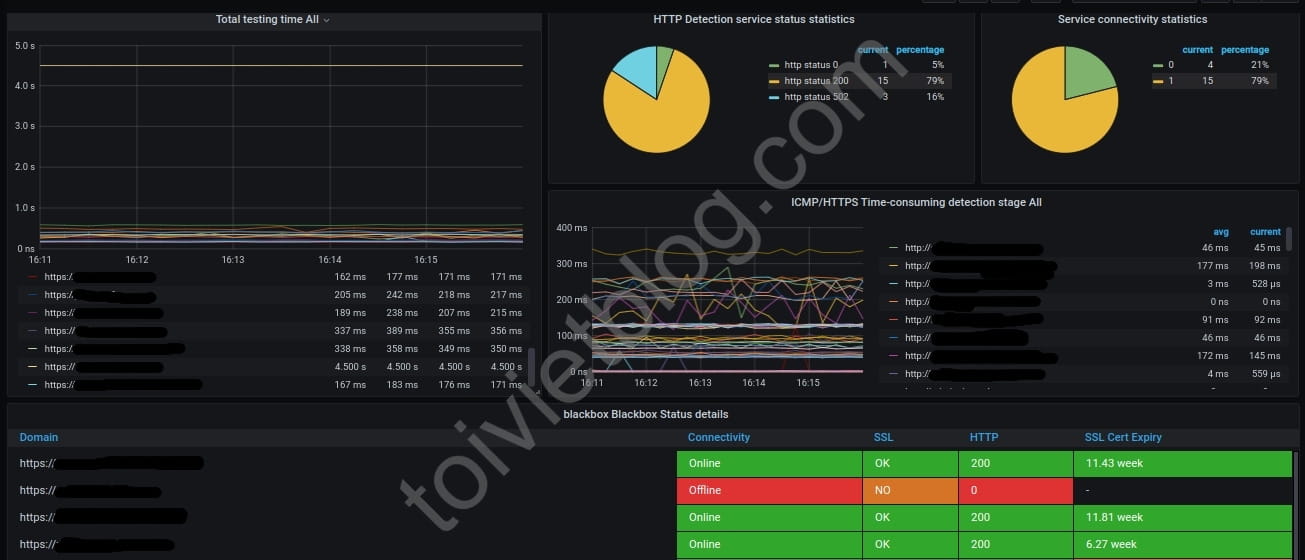This screenshot has height=560, width=1305.
Task: Select ICMP legend row with current 45 ms
Action: point(1083,248)
